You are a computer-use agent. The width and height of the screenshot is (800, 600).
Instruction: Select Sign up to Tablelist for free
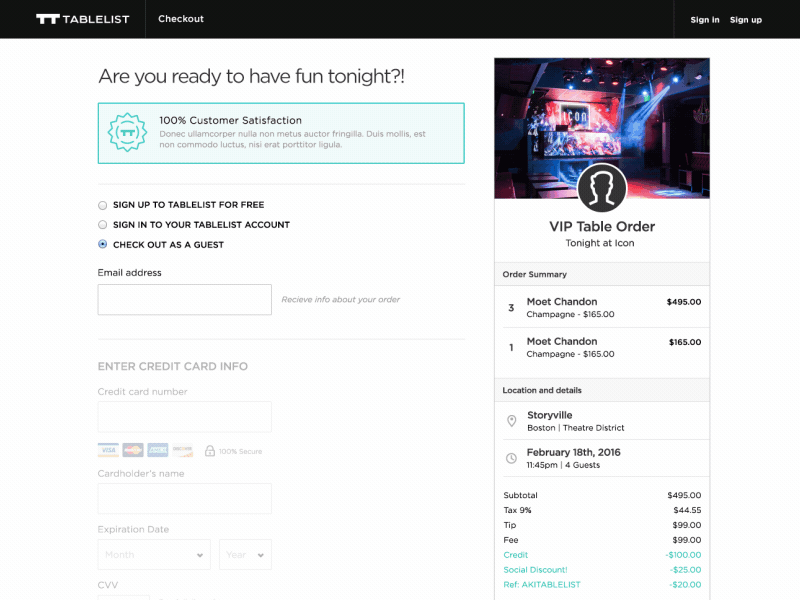click(102, 205)
